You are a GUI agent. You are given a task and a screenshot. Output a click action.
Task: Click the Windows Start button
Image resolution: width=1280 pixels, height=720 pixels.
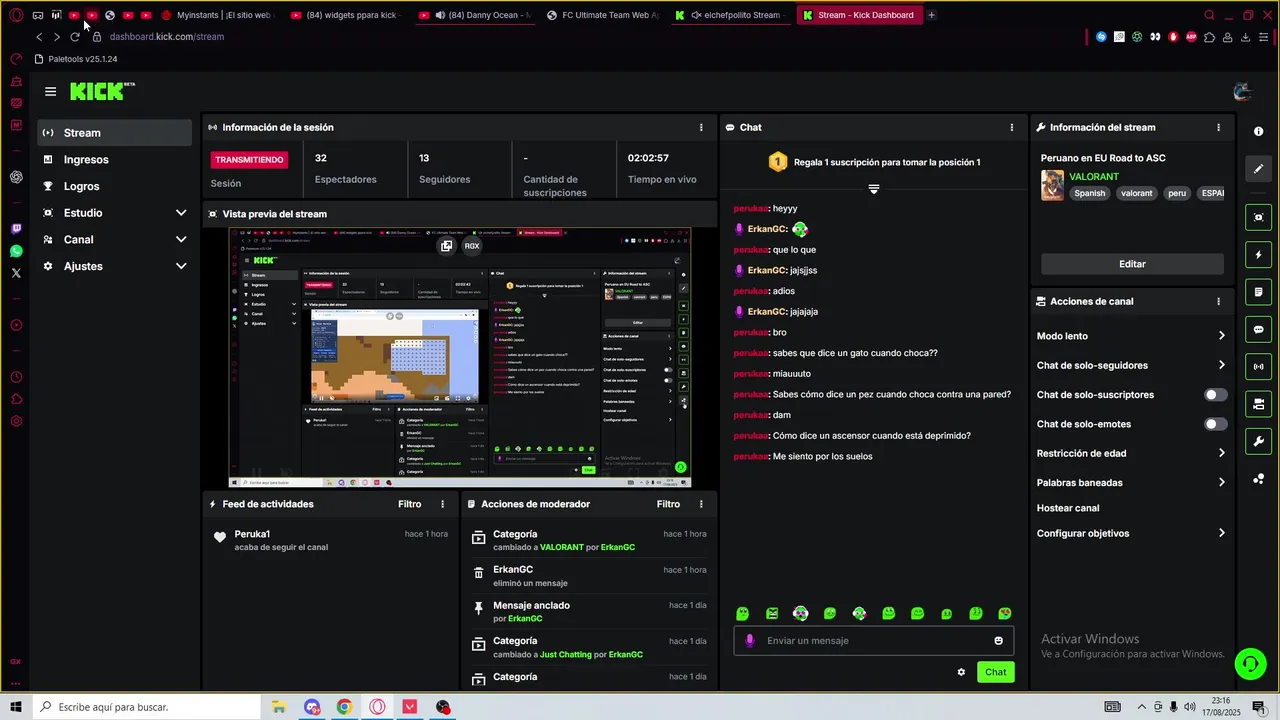coord(16,707)
